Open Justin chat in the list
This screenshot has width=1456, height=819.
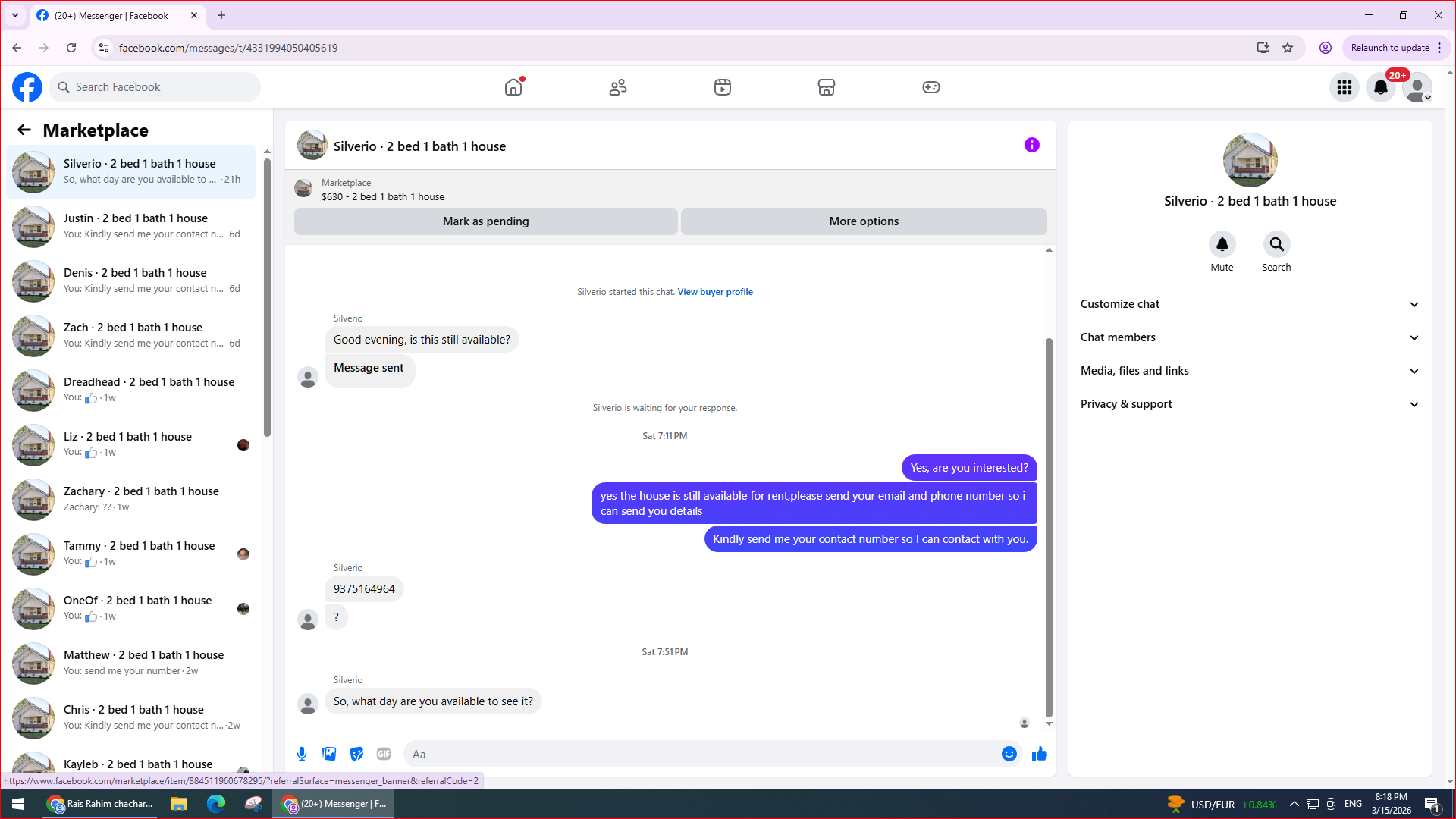(131, 227)
